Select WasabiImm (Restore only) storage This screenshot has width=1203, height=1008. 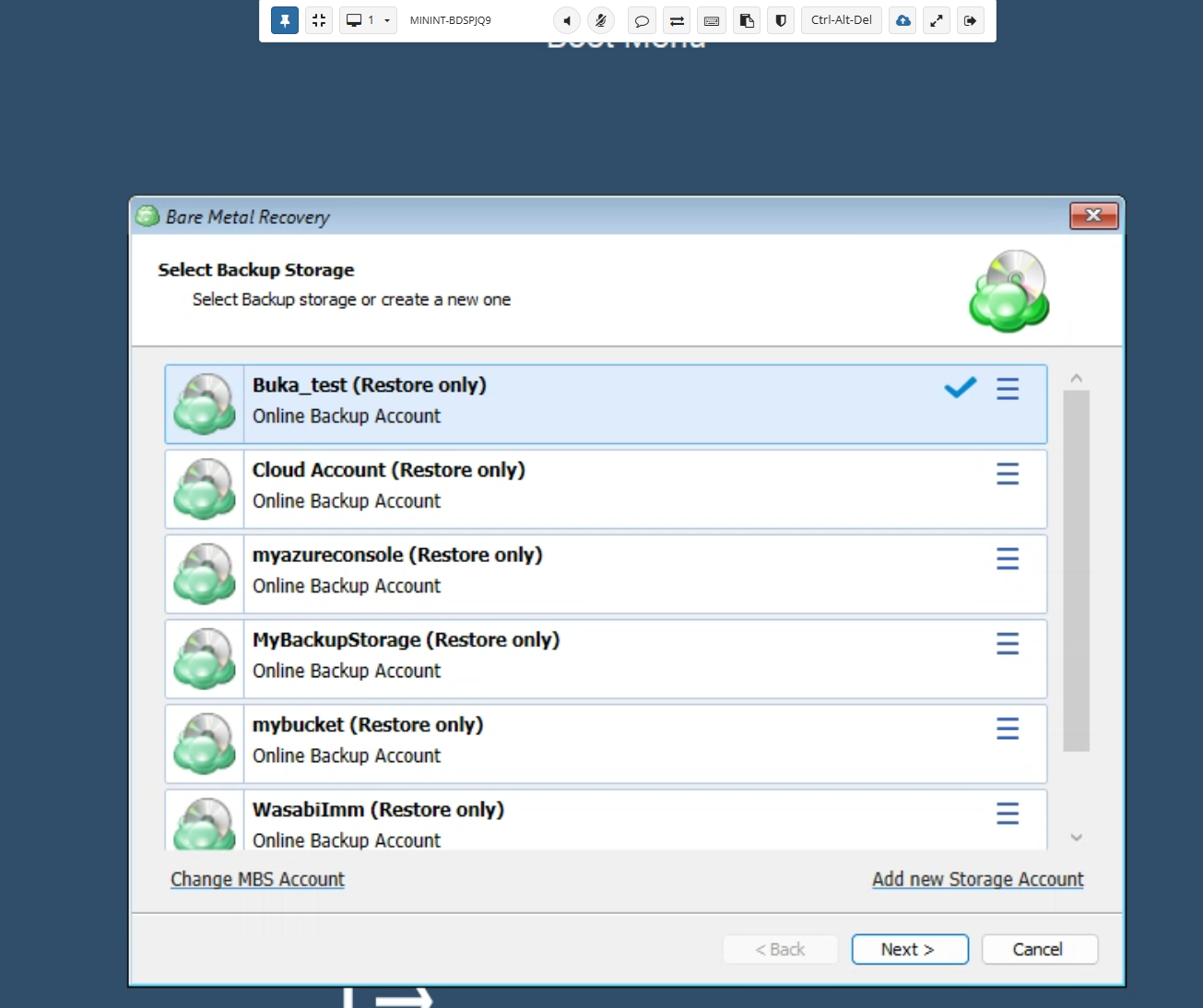point(606,819)
